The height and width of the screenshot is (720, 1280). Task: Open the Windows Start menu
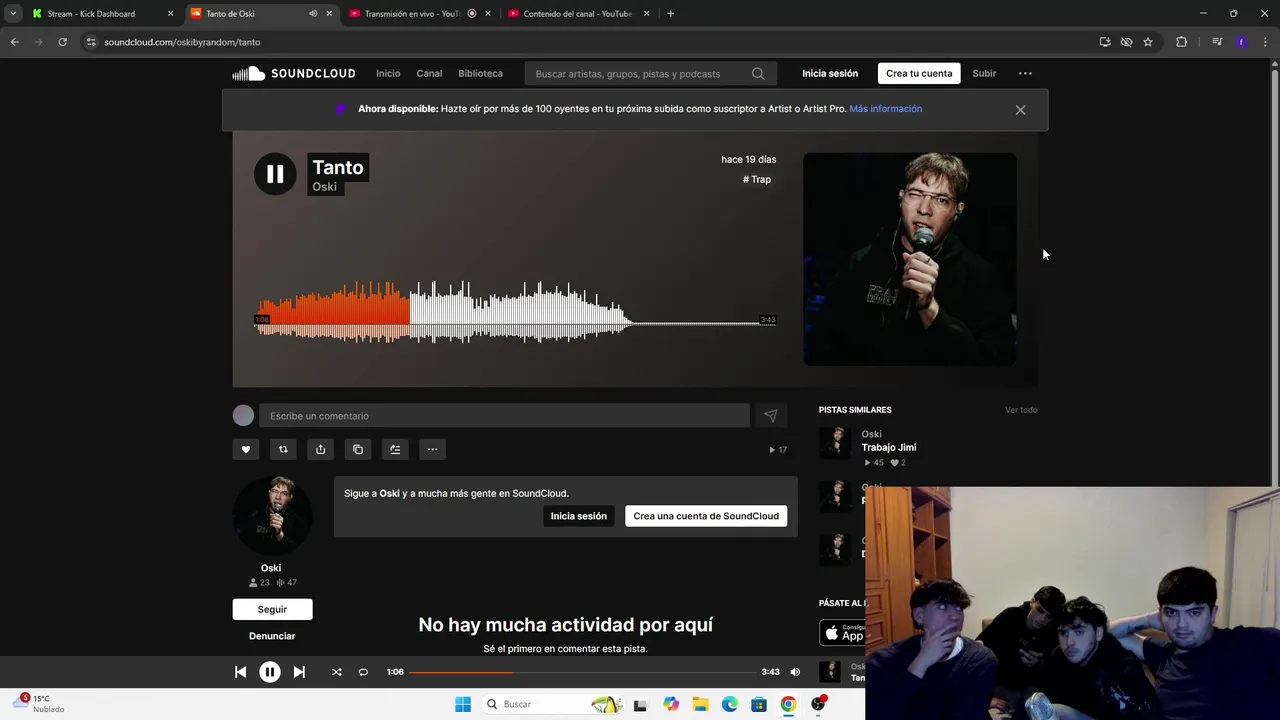click(x=463, y=704)
